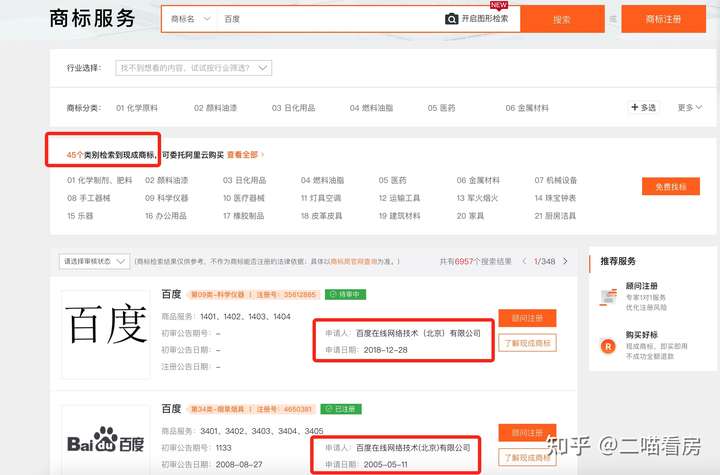Image resolution: width=720 pixels, height=475 pixels.
Task: Filter by category 03 日化用品 in 商标分类
Action: click(x=293, y=108)
